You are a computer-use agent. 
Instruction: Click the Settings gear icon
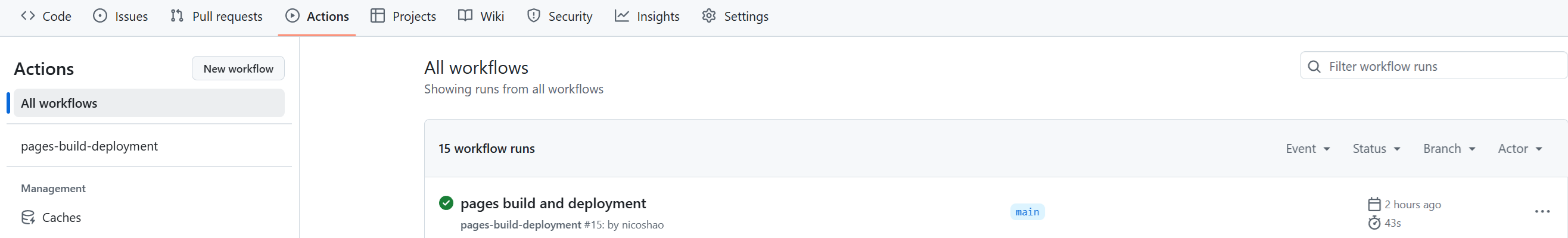708,16
